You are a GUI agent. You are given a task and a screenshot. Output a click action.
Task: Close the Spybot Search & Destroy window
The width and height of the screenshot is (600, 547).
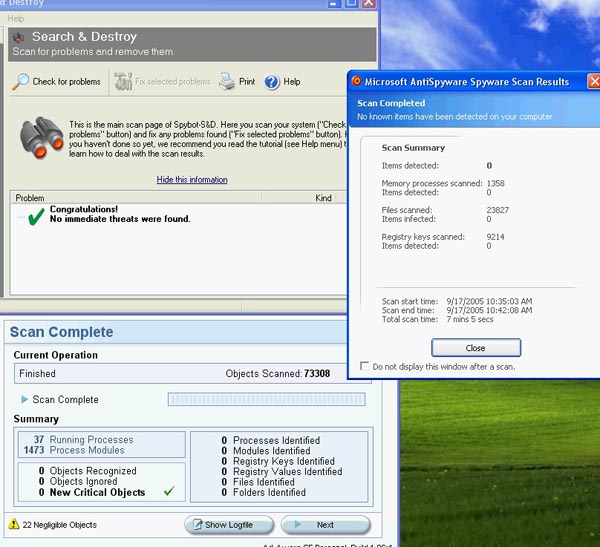tap(368, 3)
